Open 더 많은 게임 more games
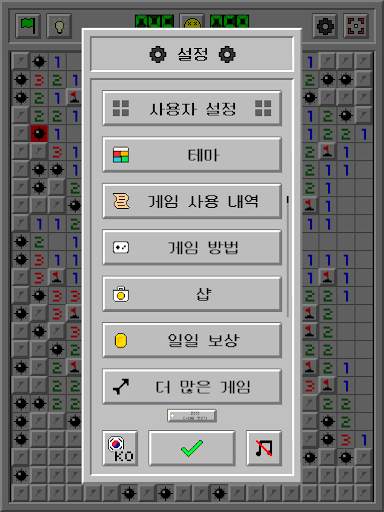This screenshot has width=384, height=512. [192, 387]
